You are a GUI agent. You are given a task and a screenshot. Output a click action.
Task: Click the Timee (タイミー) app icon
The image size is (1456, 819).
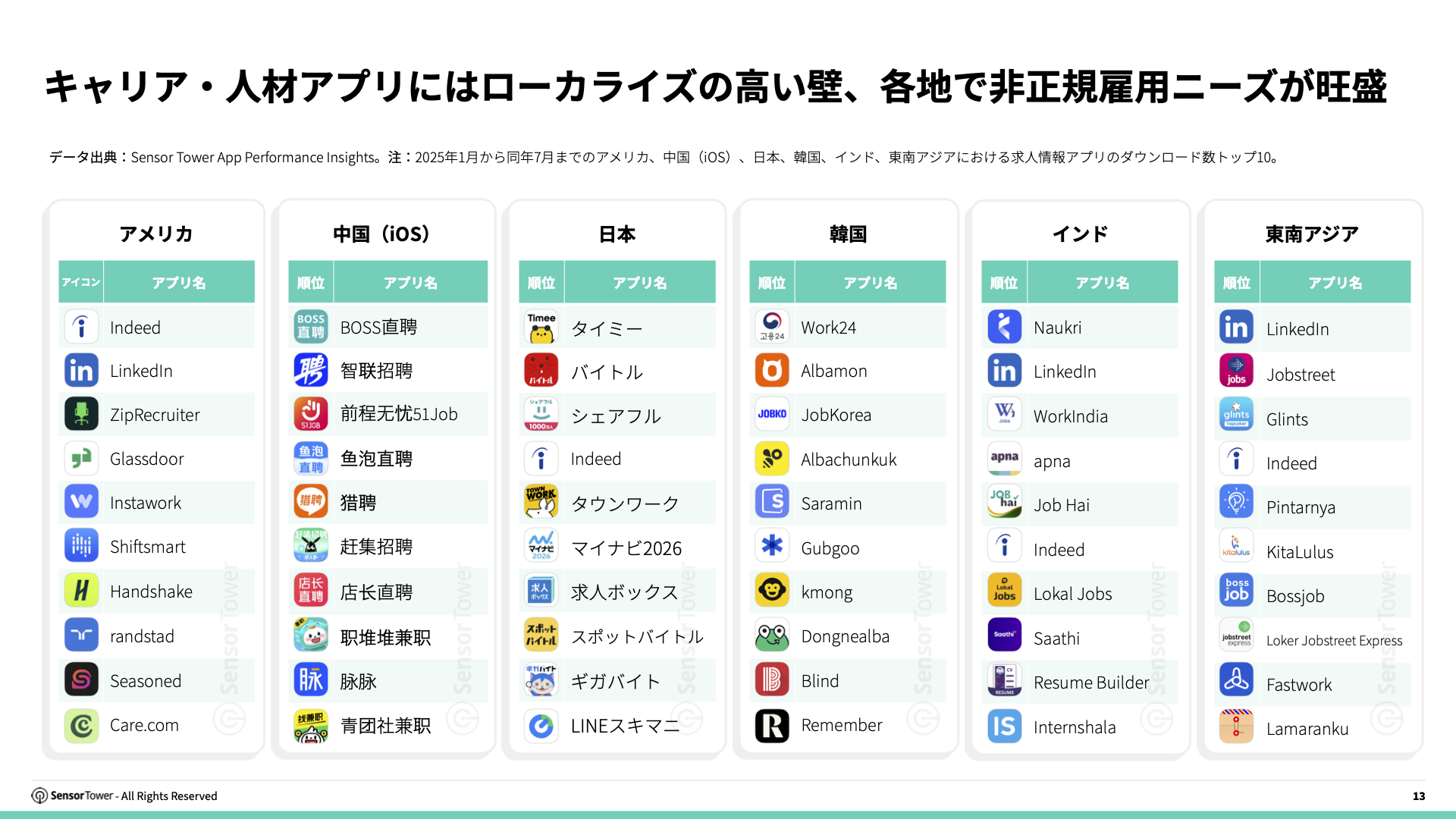(x=541, y=328)
